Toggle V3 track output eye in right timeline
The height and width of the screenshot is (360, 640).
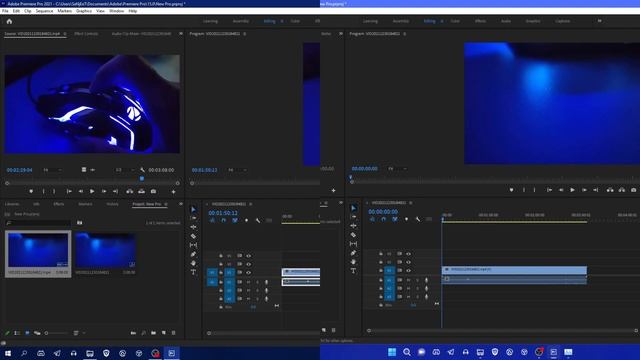[408, 254]
